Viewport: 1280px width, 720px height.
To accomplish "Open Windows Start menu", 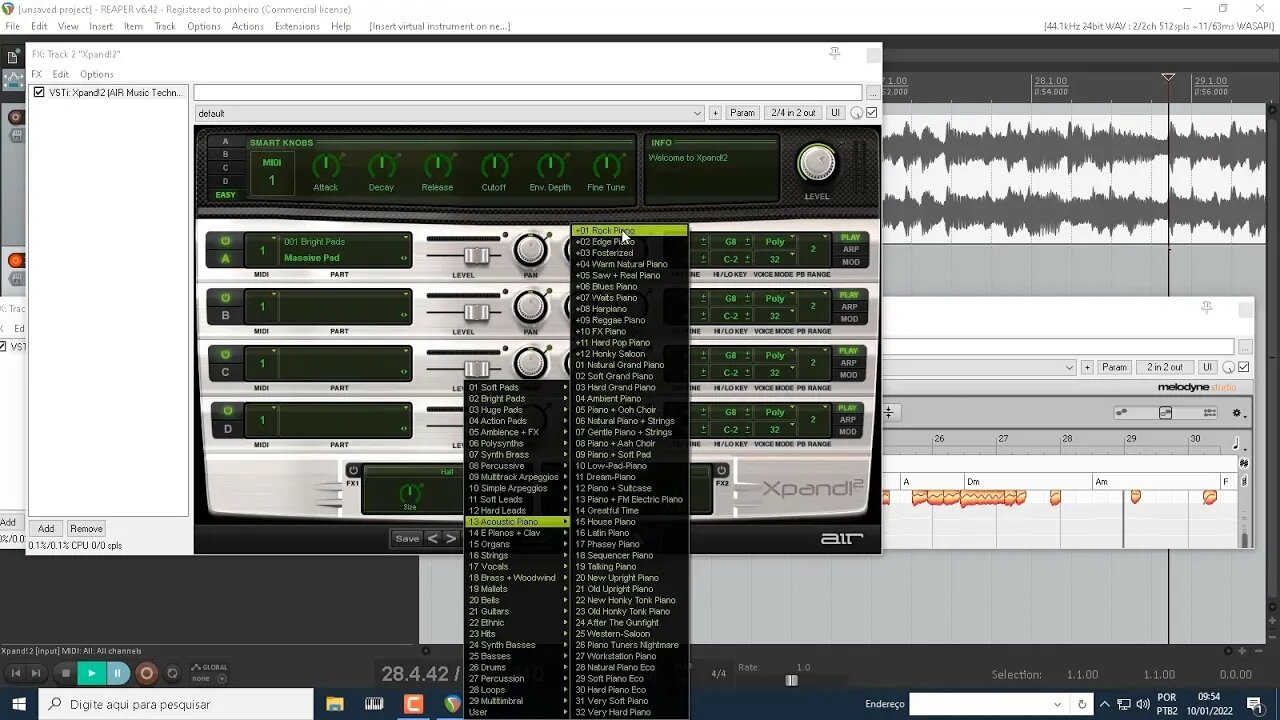I will tap(18, 704).
